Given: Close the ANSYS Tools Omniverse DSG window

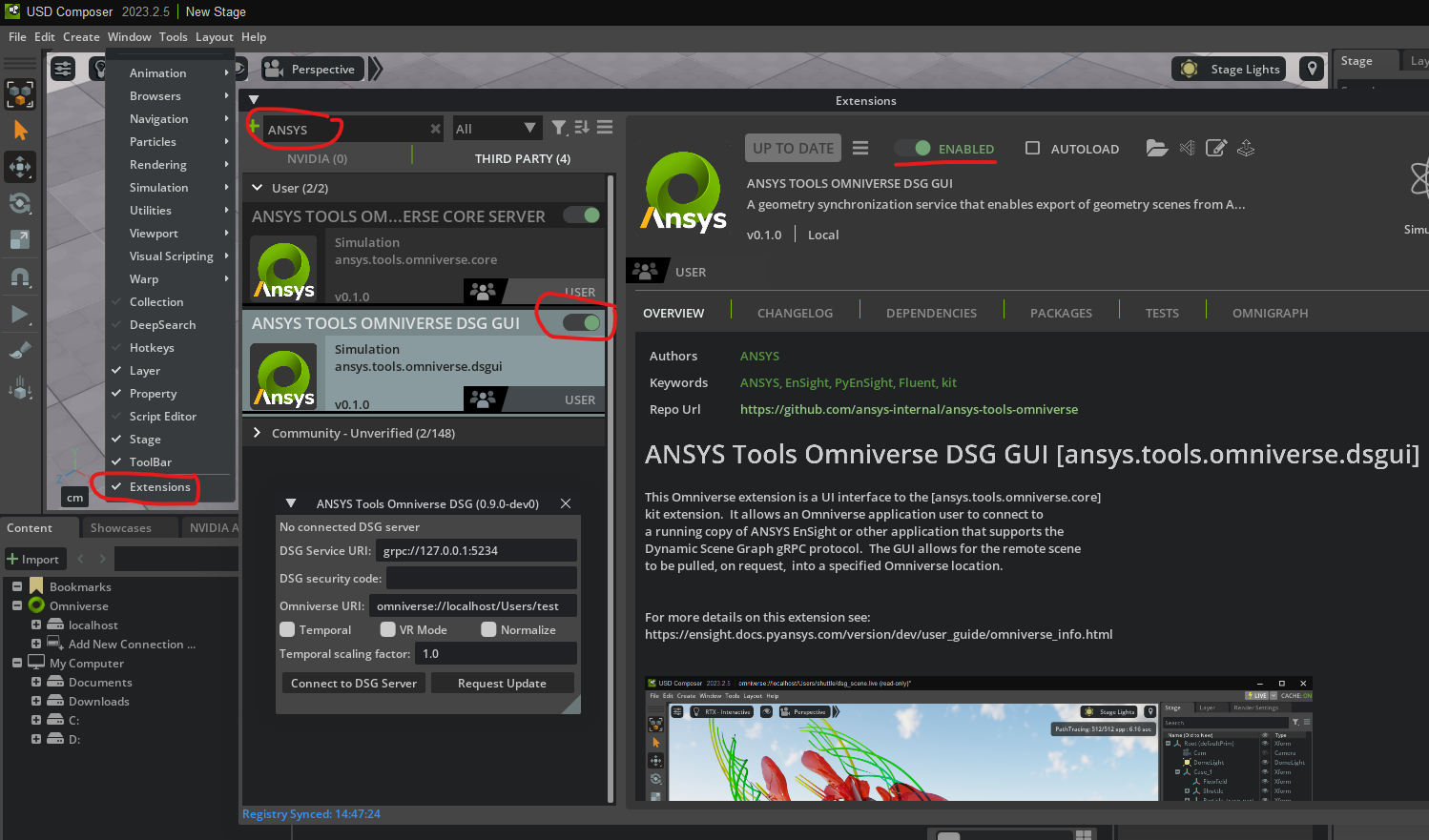Looking at the screenshot, I should 566,503.
